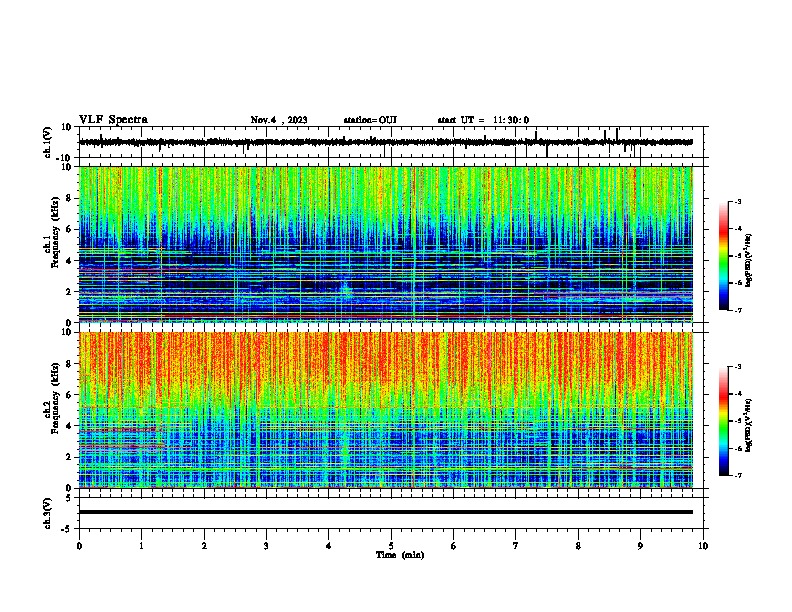
Task: Click the "0" tick on the time axis
Action: tap(79, 546)
